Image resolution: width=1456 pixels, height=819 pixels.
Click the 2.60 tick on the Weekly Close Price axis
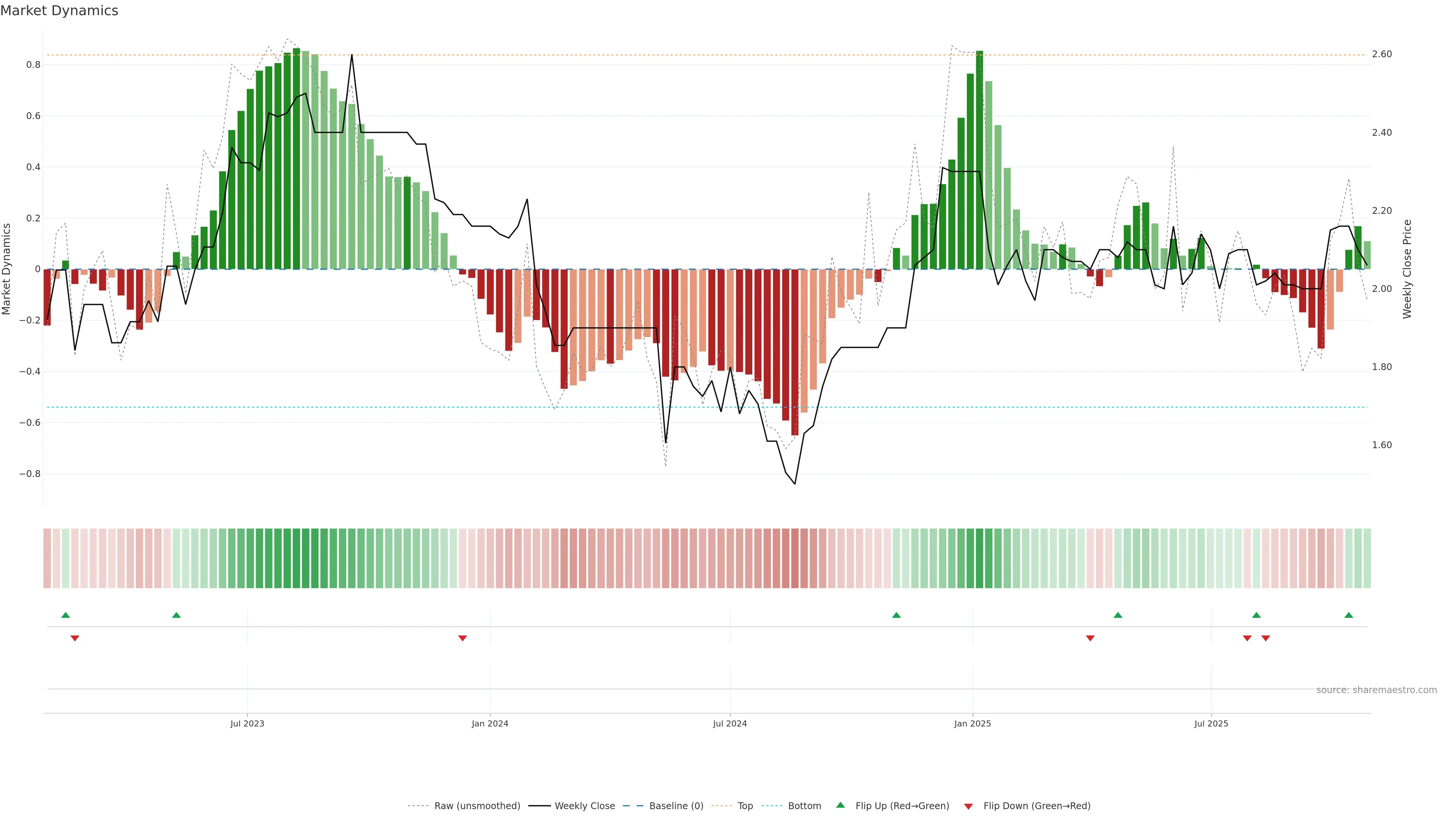click(x=1381, y=54)
